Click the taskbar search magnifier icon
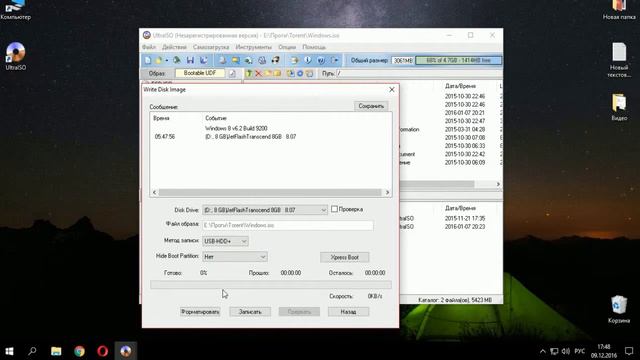The width and height of the screenshot is (640, 360). coord(32,351)
